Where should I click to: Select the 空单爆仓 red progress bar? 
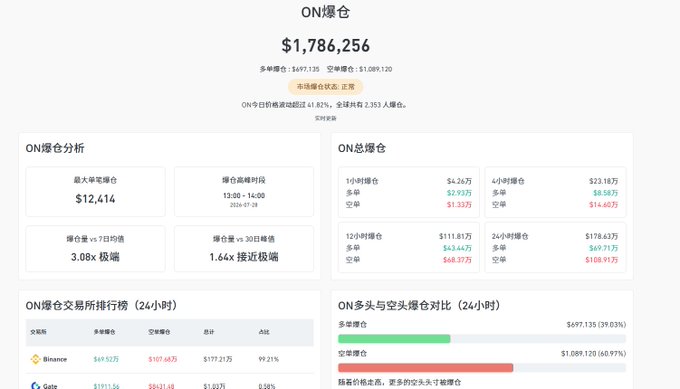(x=425, y=368)
